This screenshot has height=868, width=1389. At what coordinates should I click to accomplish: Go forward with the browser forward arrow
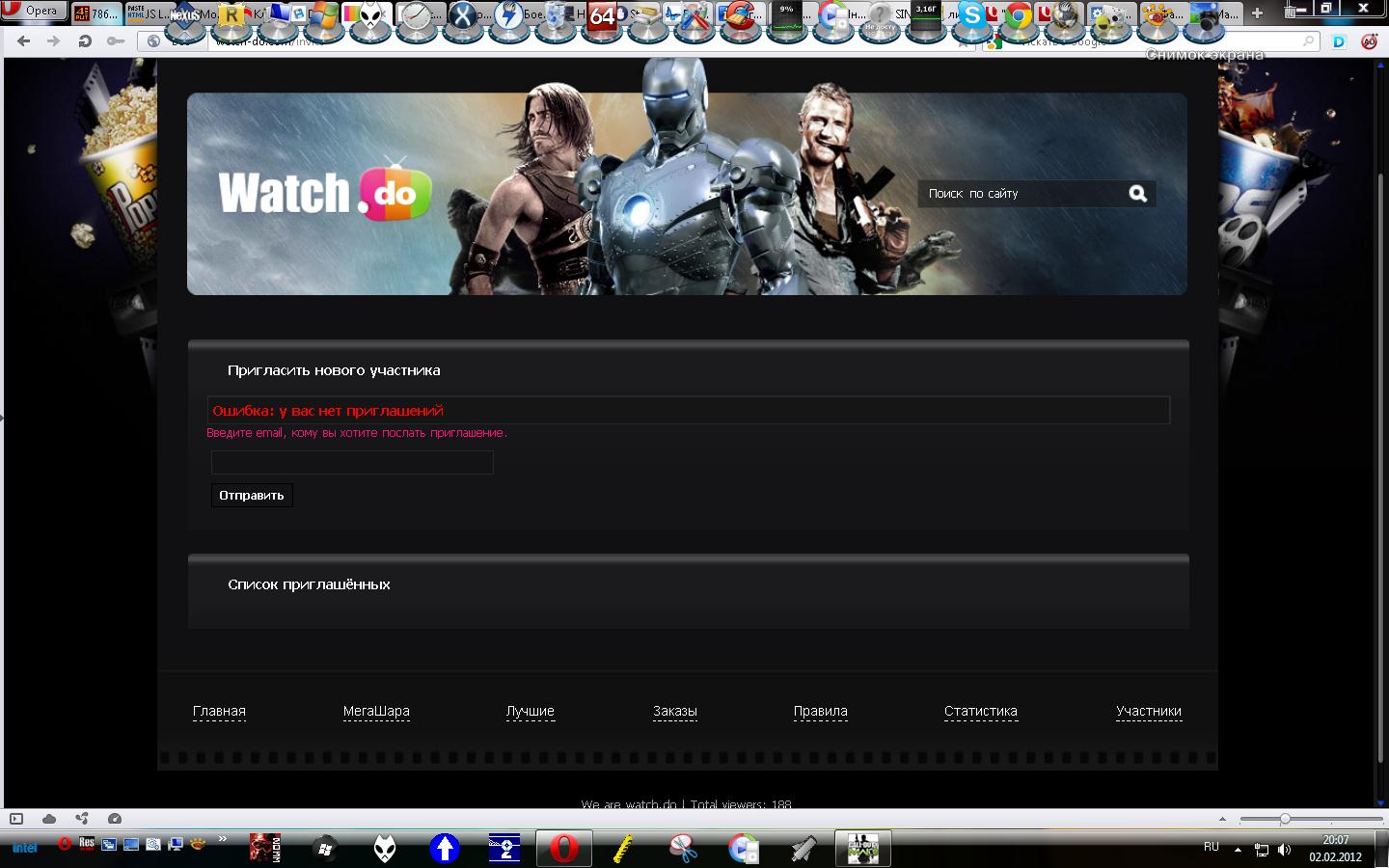pos(54,41)
